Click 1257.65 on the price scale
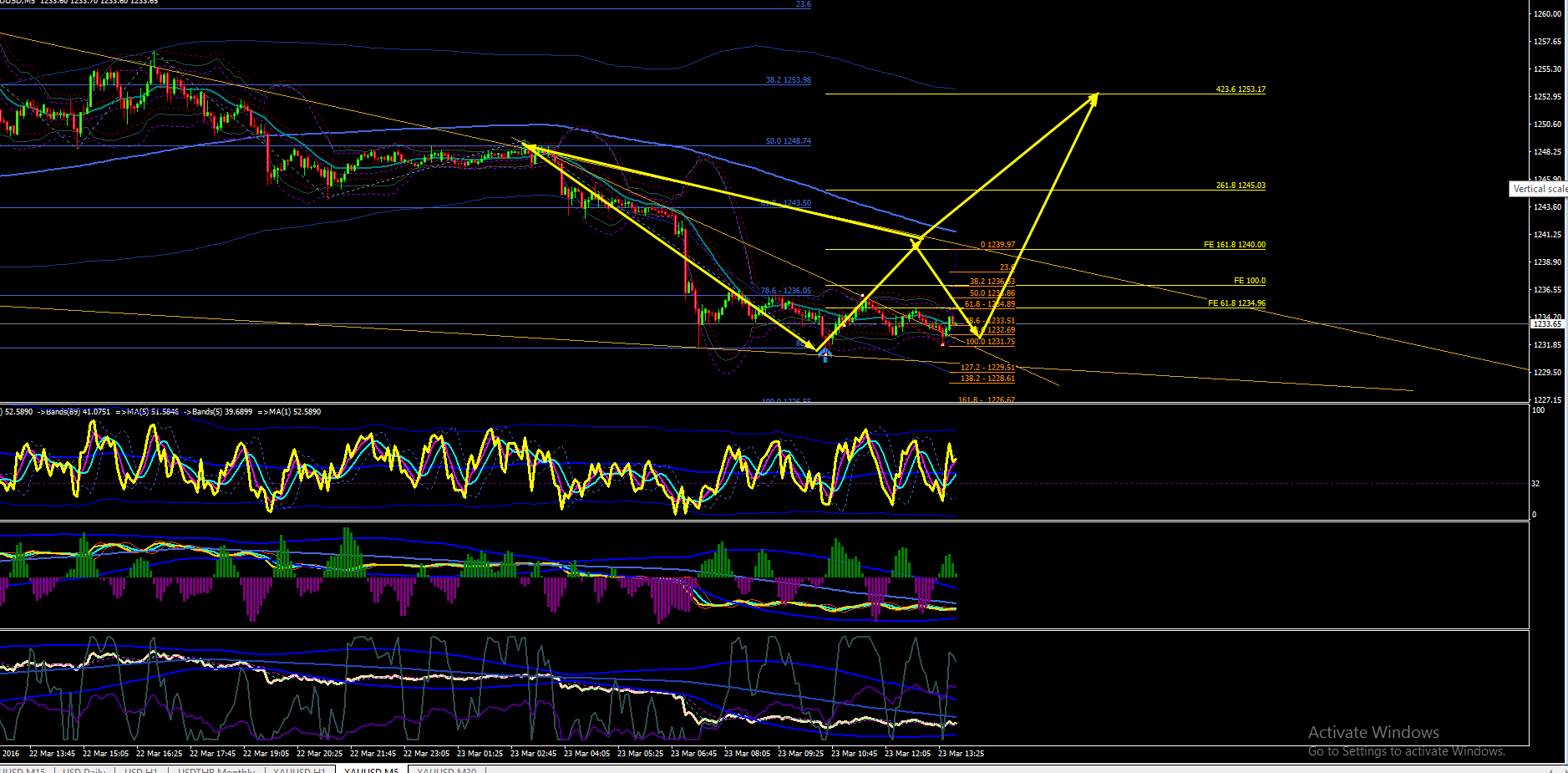The height and width of the screenshot is (773, 1568). tap(1547, 42)
